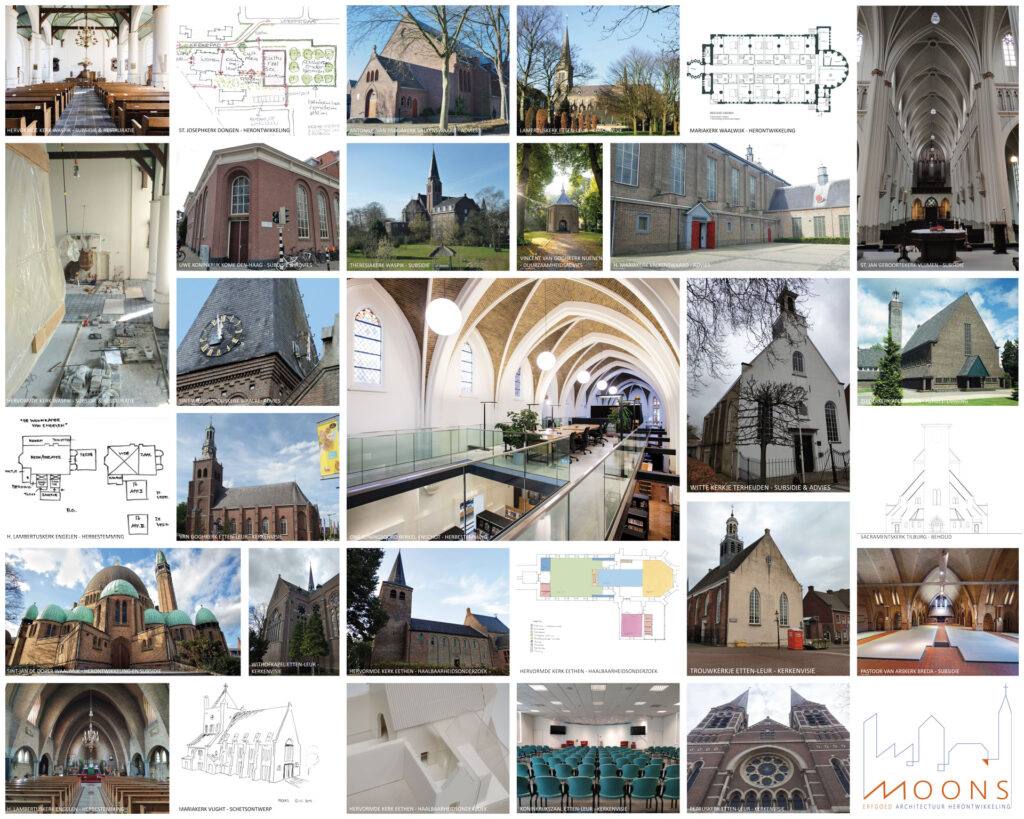Select the Withofkapel Etten-Leur photo
The width and height of the screenshot is (1024, 819).
click(x=294, y=612)
